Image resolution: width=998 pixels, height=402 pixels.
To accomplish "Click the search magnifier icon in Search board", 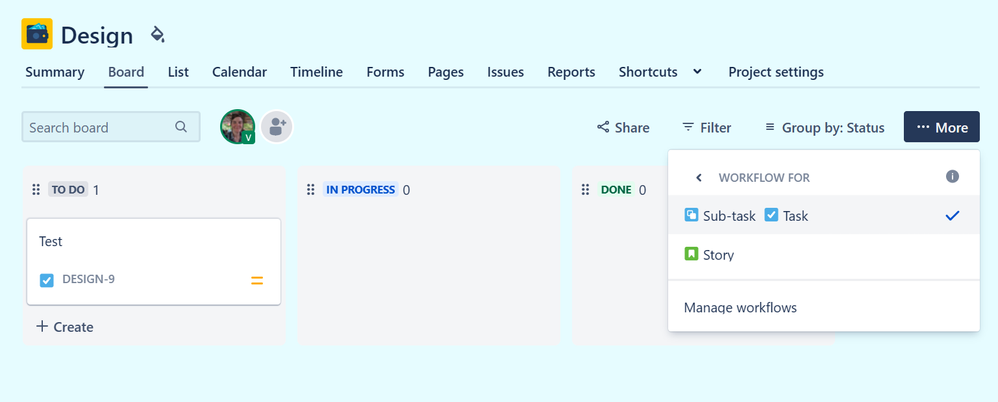I will (x=181, y=127).
